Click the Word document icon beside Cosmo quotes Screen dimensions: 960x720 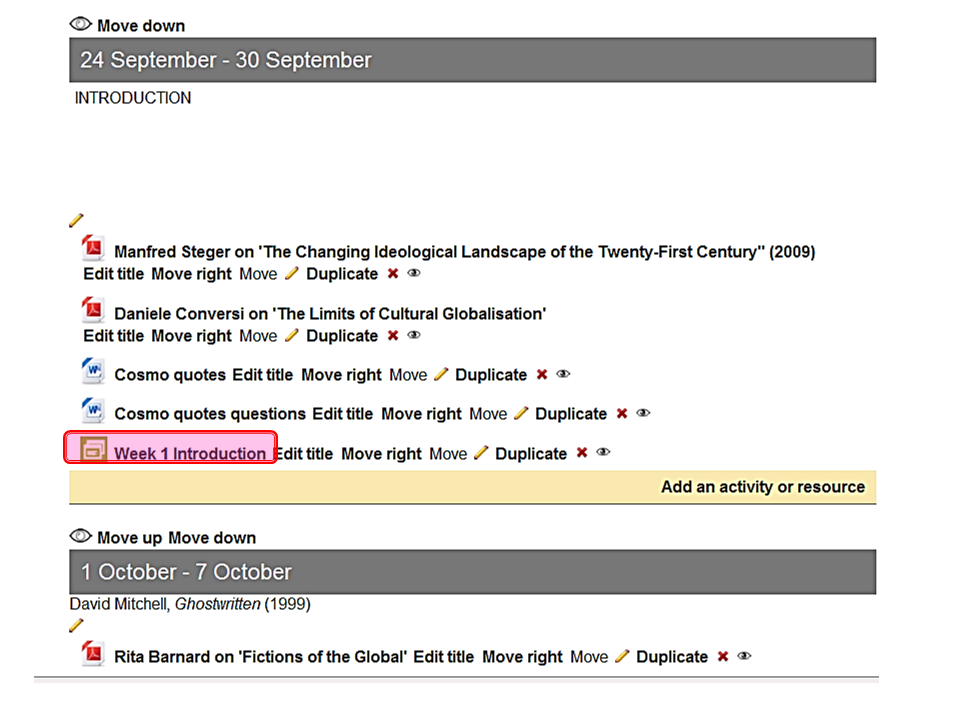pos(93,372)
